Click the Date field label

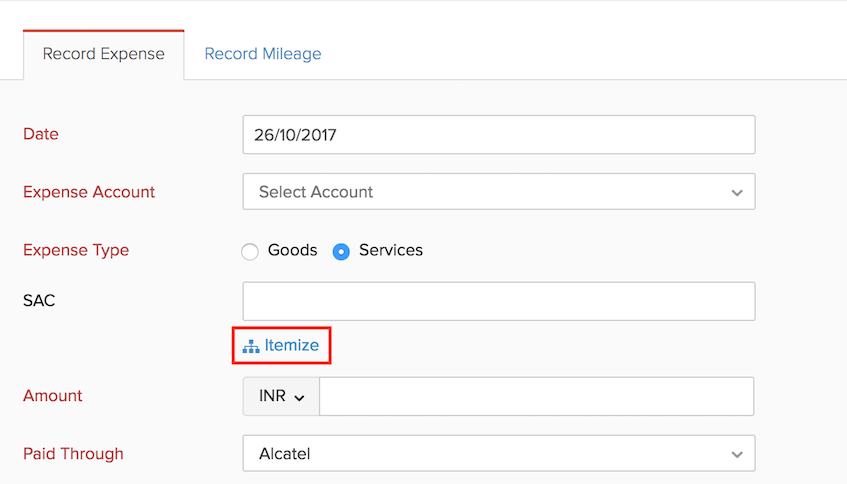[41, 134]
